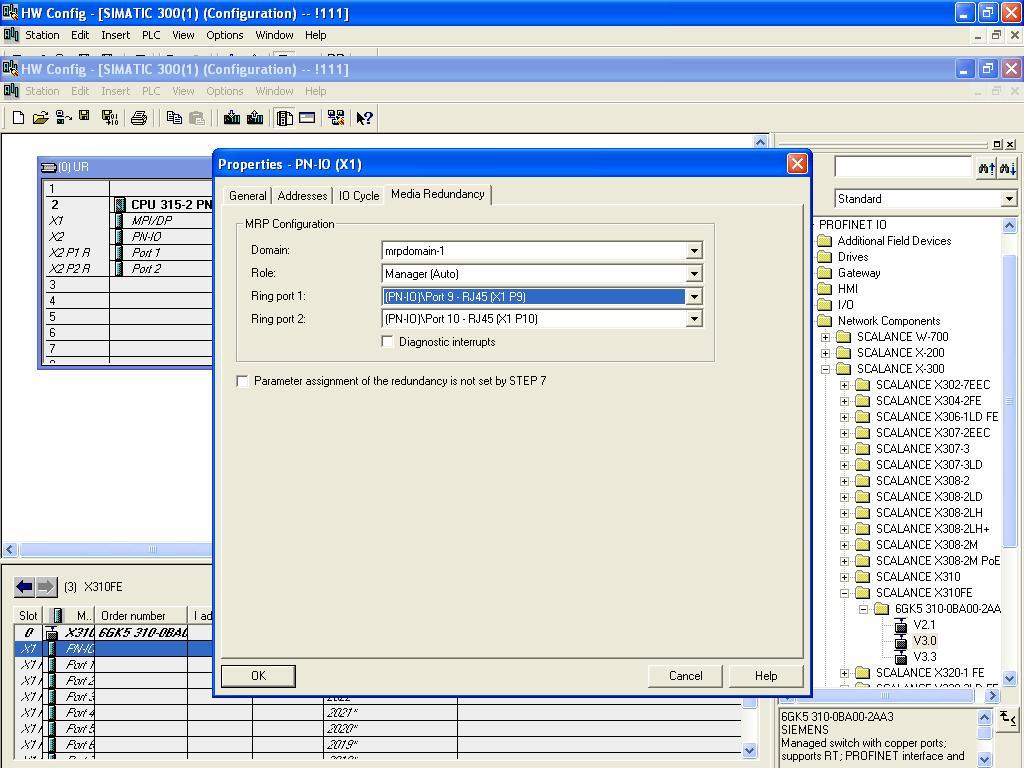1024x768 pixels.
Task: Switch to the General tab
Action: [248, 196]
